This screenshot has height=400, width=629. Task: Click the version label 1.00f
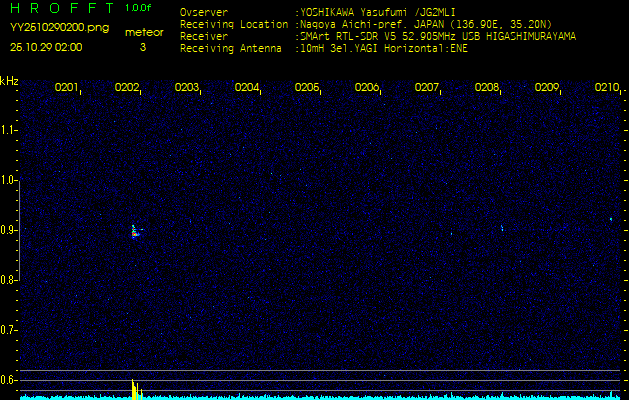point(138,8)
